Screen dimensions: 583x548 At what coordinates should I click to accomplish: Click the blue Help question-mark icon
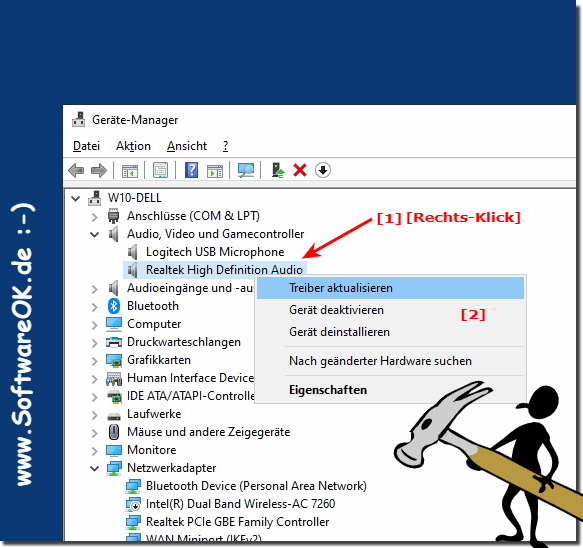(x=191, y=170)
